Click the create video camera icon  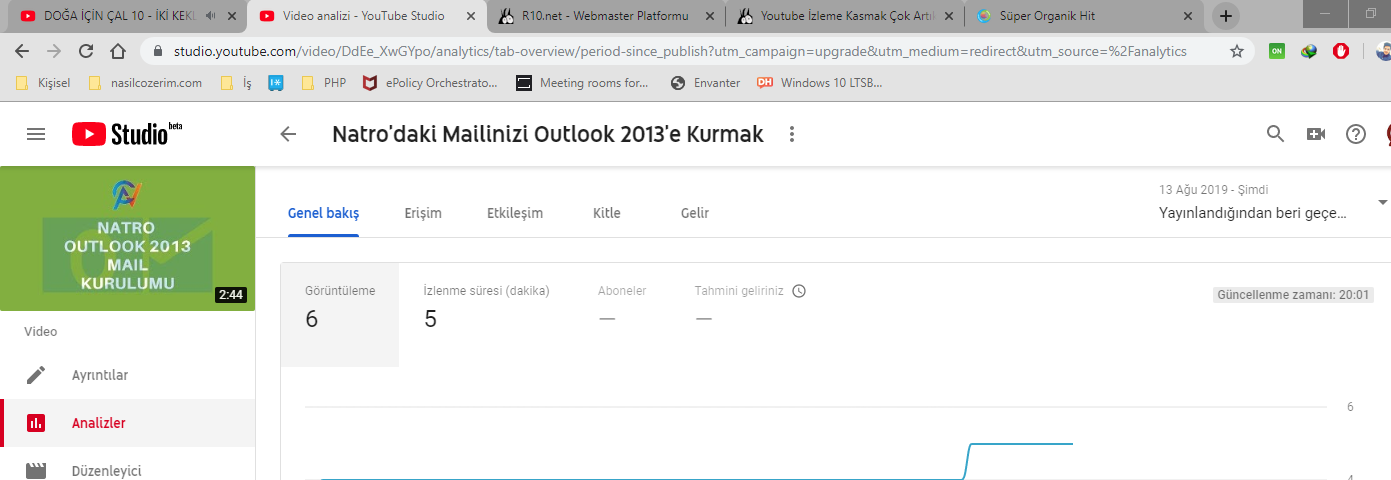point(1316,134)
